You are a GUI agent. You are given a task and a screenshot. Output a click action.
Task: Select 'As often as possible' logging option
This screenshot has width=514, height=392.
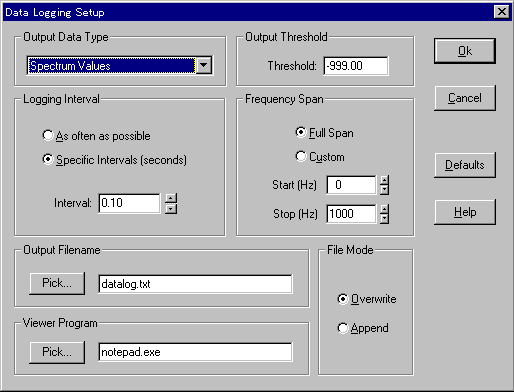(97, 136)
